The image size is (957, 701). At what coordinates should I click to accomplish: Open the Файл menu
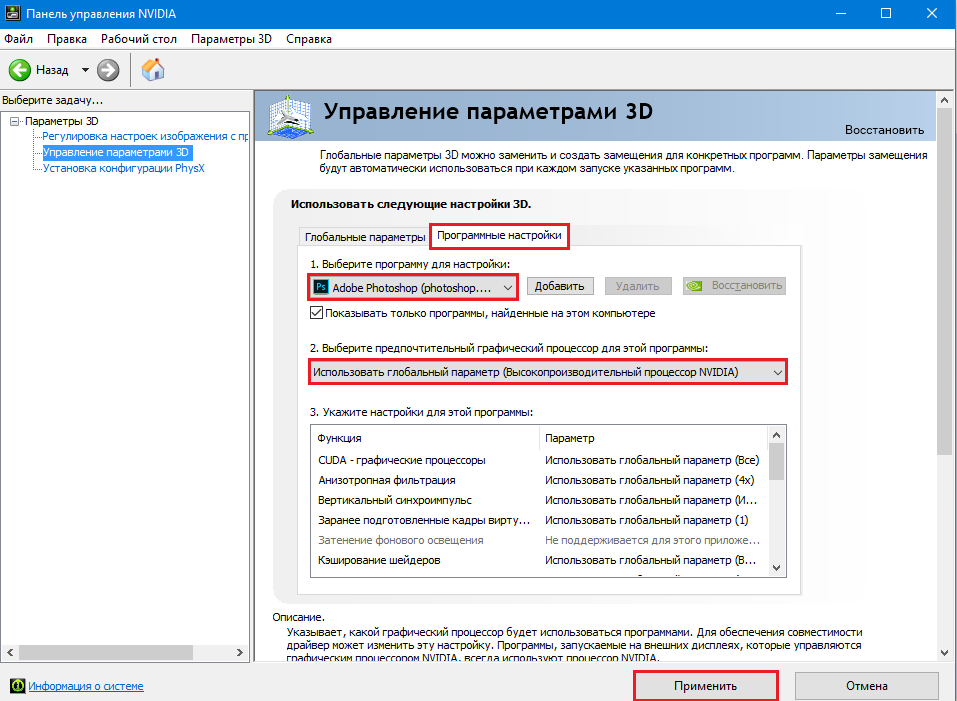18,39
